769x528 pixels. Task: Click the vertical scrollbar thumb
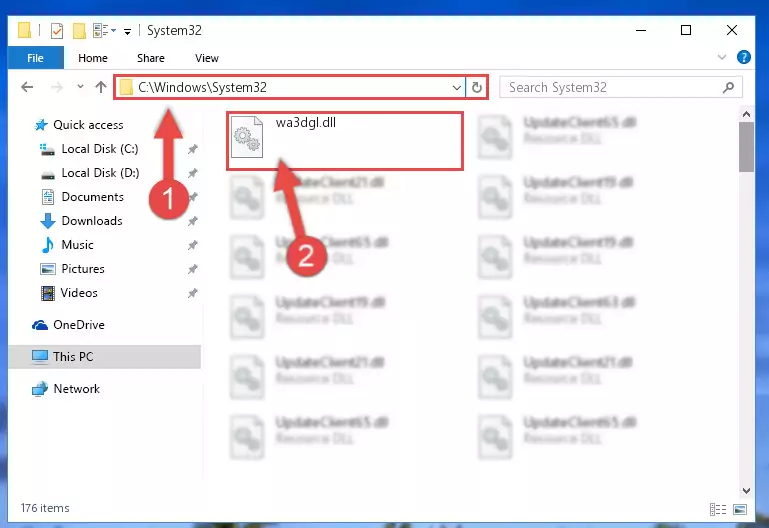pyautogui.click(x=746, y=147)
